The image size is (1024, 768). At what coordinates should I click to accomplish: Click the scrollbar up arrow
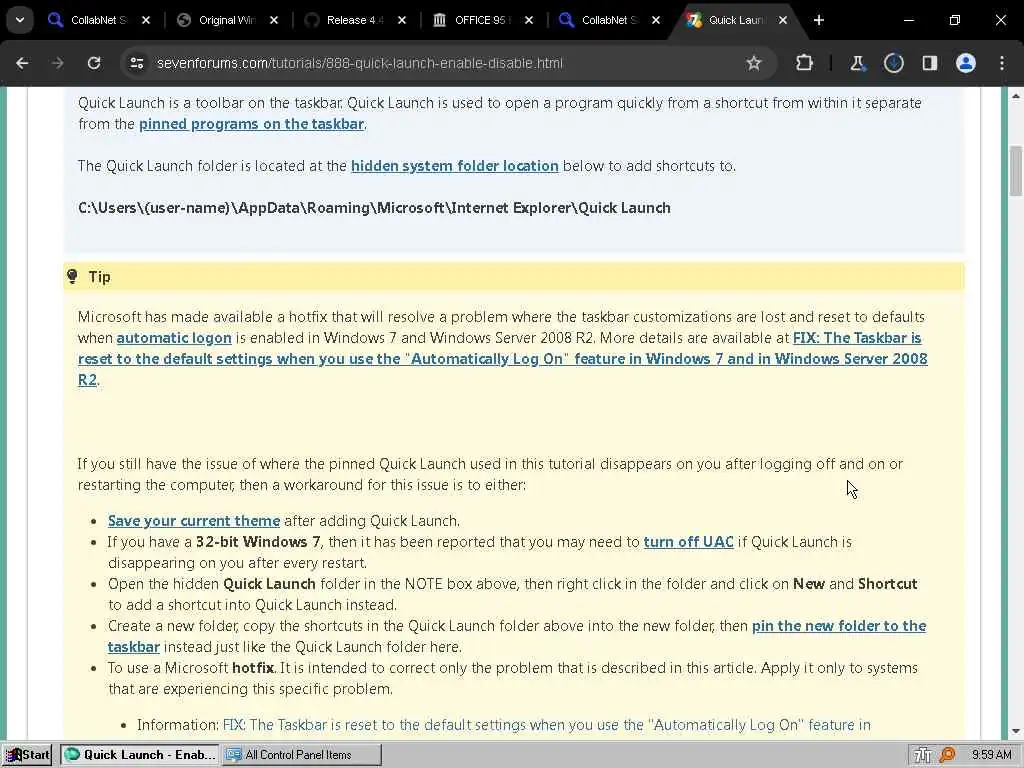click(1016, 96)
